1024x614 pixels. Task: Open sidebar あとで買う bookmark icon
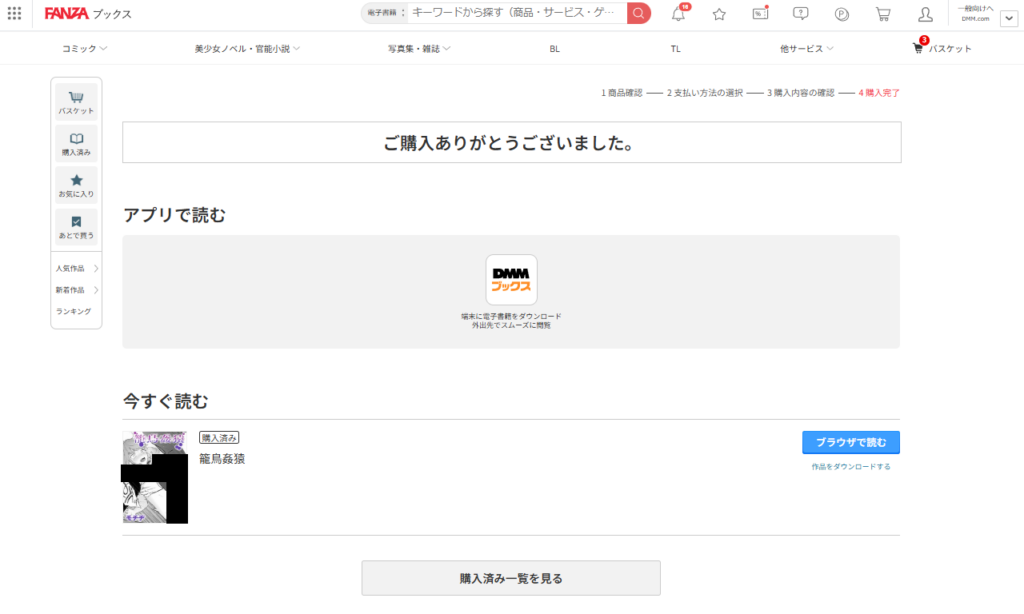pos(76,227)
